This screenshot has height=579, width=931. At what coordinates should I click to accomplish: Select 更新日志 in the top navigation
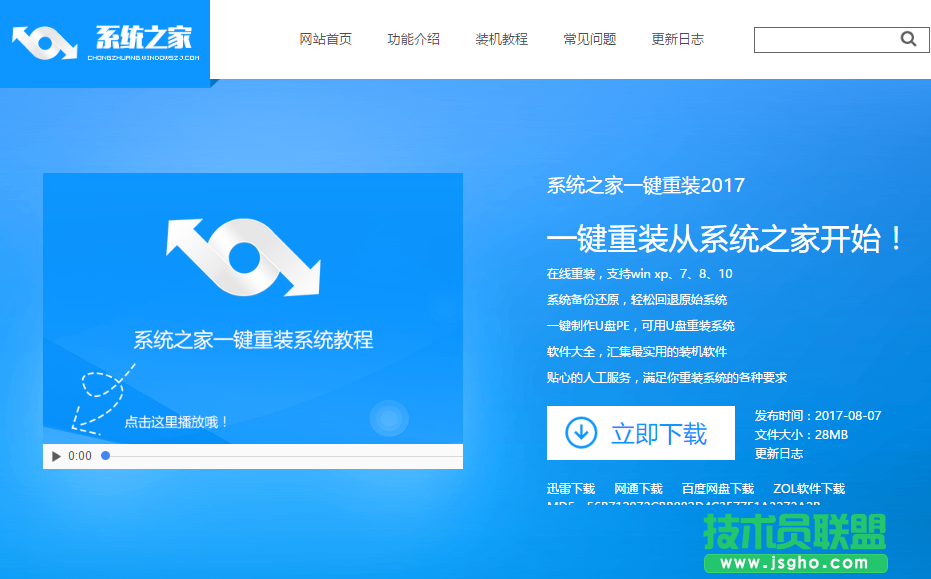pos(678,39)
